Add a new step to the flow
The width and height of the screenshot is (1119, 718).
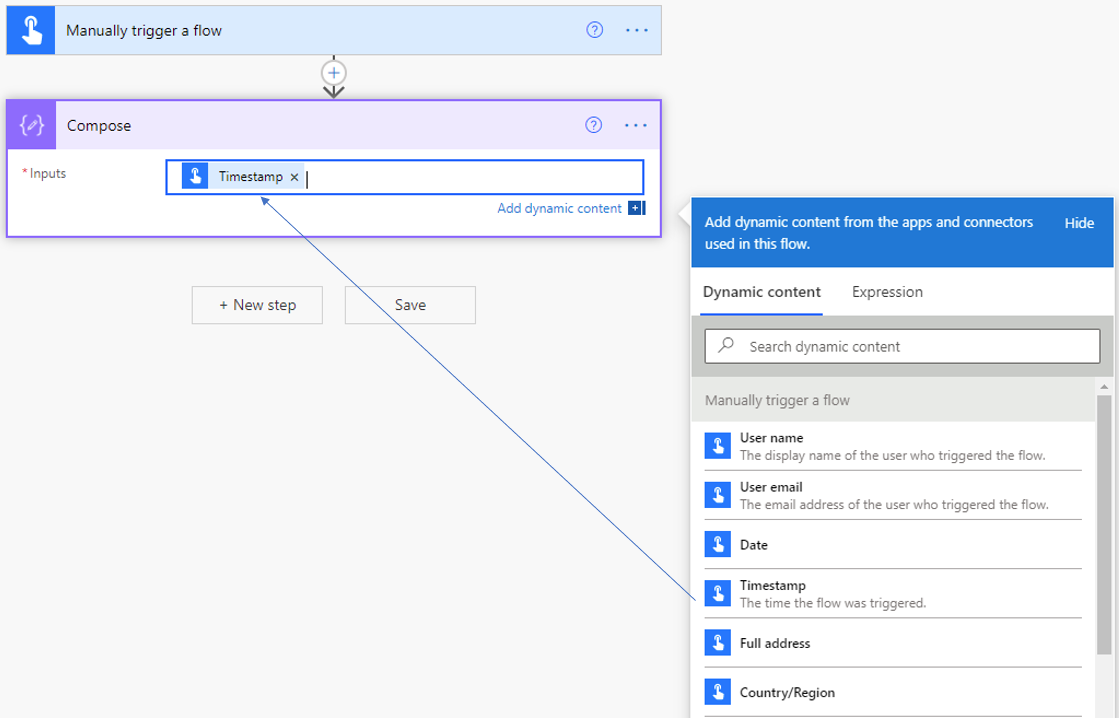pos(257,305)
